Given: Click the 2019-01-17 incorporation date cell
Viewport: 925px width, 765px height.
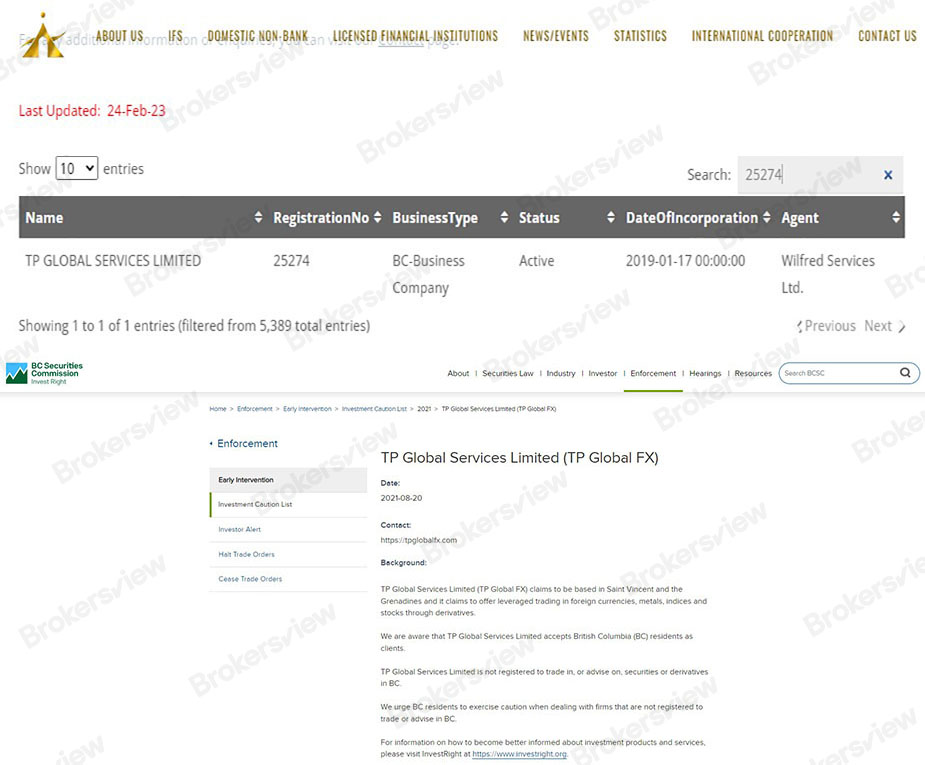Looking at the screenshot, I should [685, 261].
